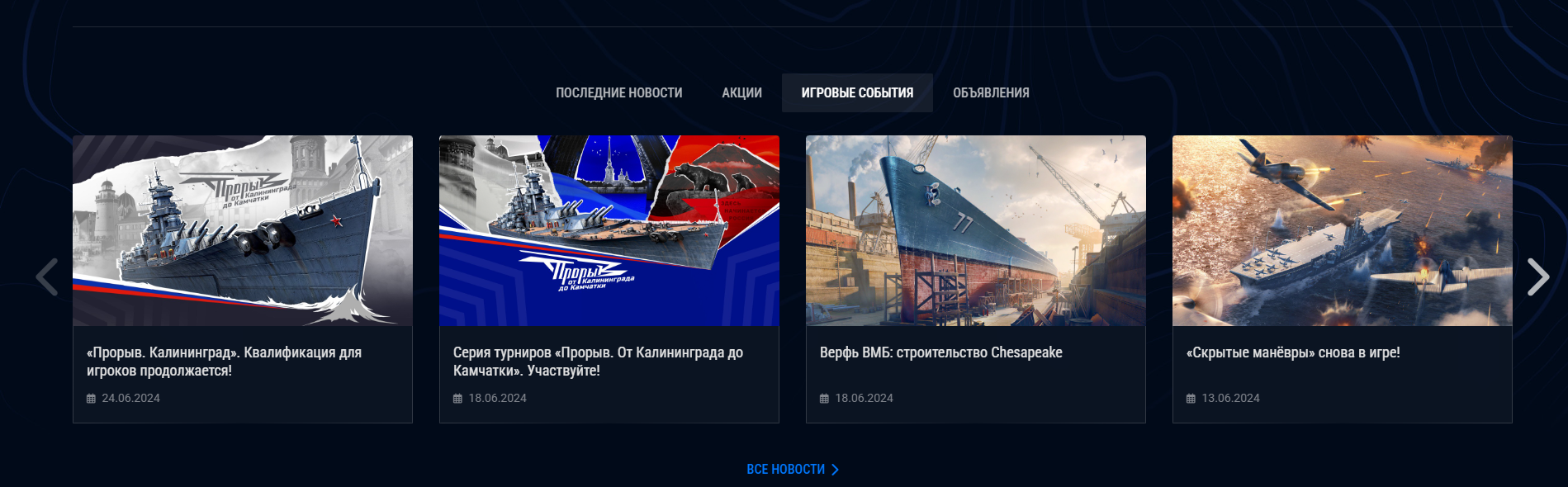
Task: Click calendar icon beside 24.06.2024
Action: (91, 399)
